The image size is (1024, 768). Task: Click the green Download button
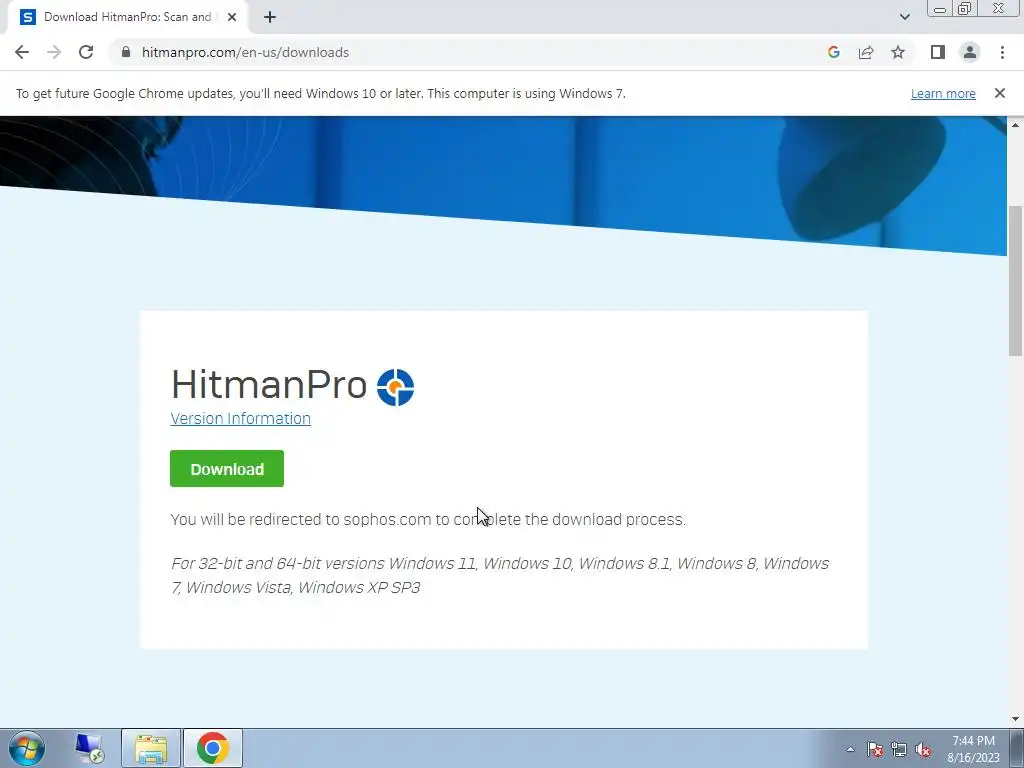tap(227, 468)
